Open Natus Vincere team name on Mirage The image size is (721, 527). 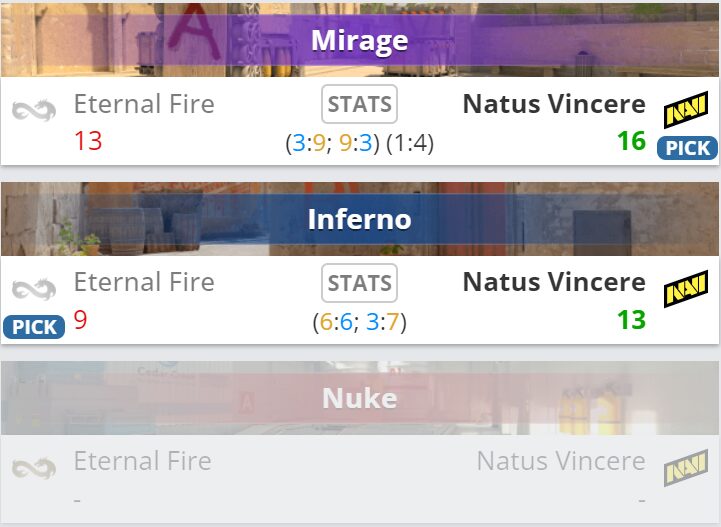(554, 104)
